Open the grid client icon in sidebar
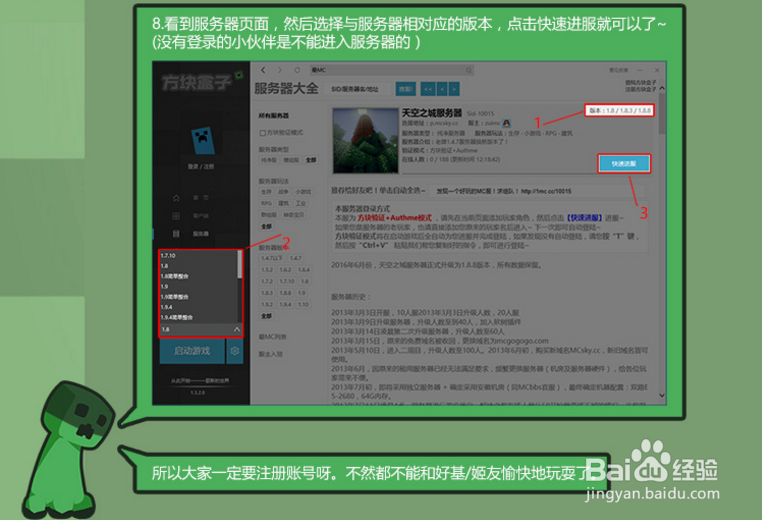 176,216
